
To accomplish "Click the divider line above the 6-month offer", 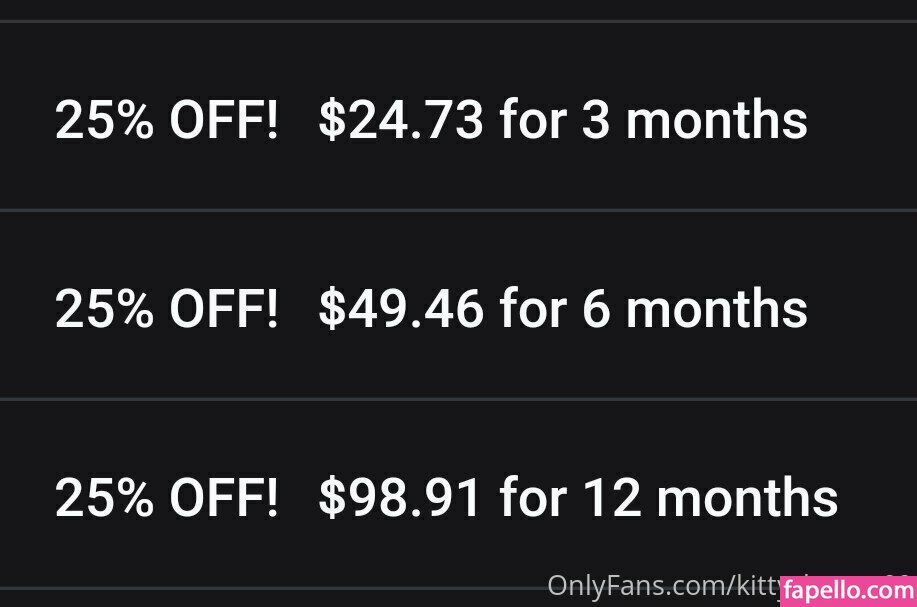I will tap(458, 211).
